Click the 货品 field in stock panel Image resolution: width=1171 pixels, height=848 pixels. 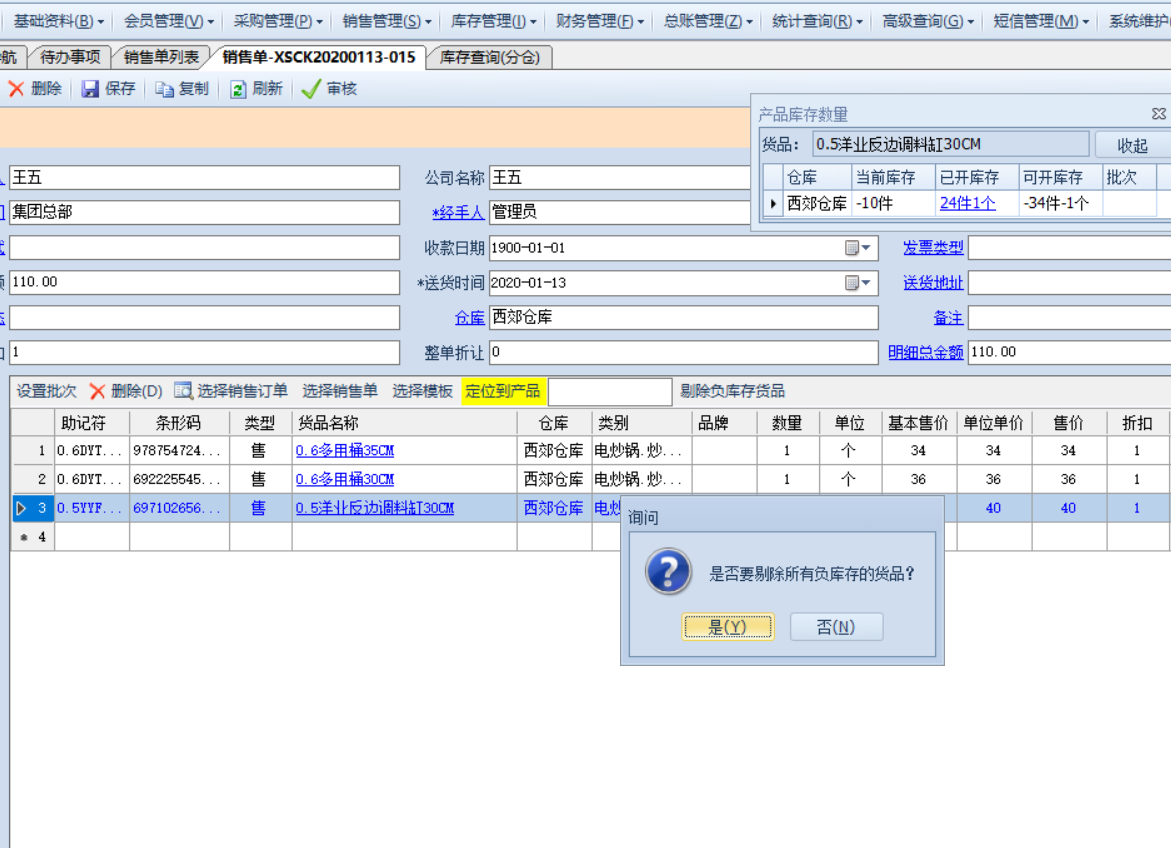click(950, 144)
